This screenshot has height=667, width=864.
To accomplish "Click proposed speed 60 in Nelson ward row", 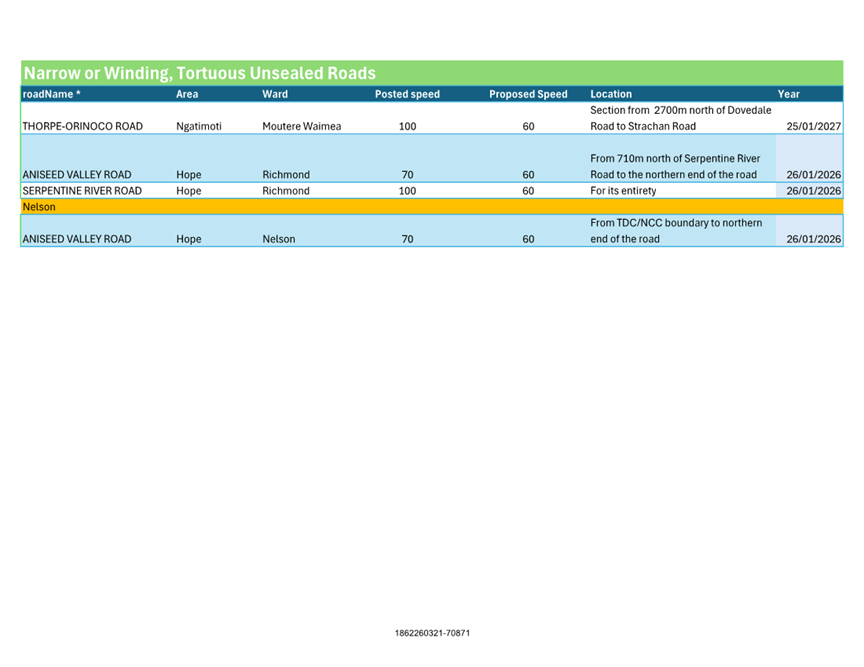I will (528, 239).
